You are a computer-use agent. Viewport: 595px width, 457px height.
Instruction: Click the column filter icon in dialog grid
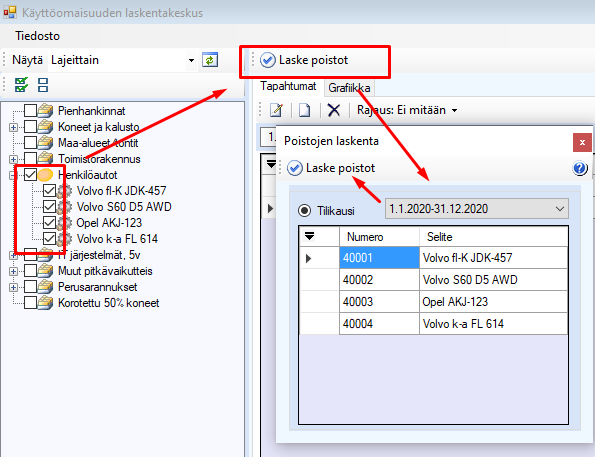pyautogui.click(x=309, y=236)
